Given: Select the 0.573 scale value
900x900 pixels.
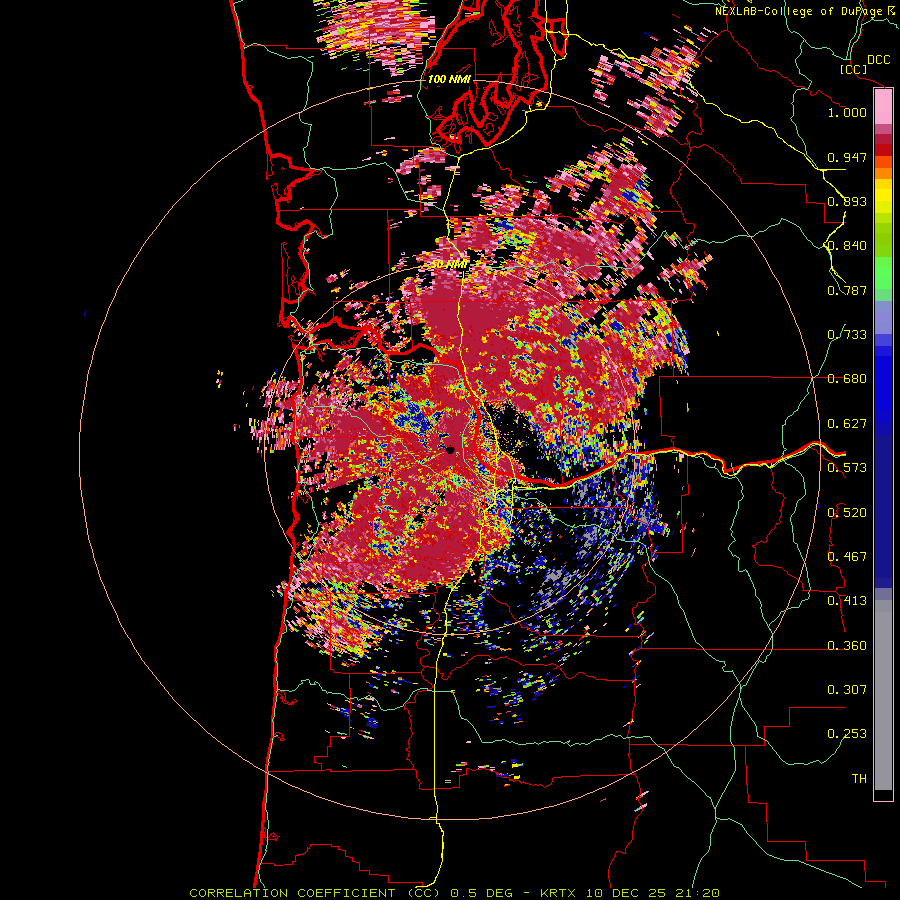Looking at the screenshot, I should 847,468.
